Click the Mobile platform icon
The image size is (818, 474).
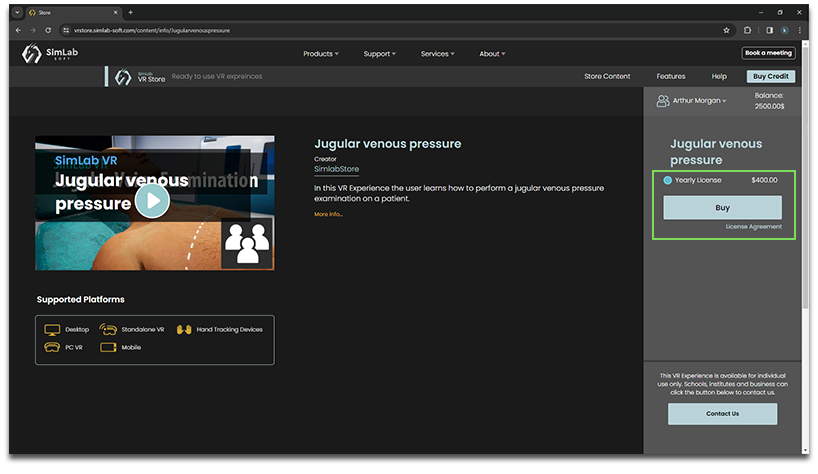pyautogui.click(x=108, y=347)
